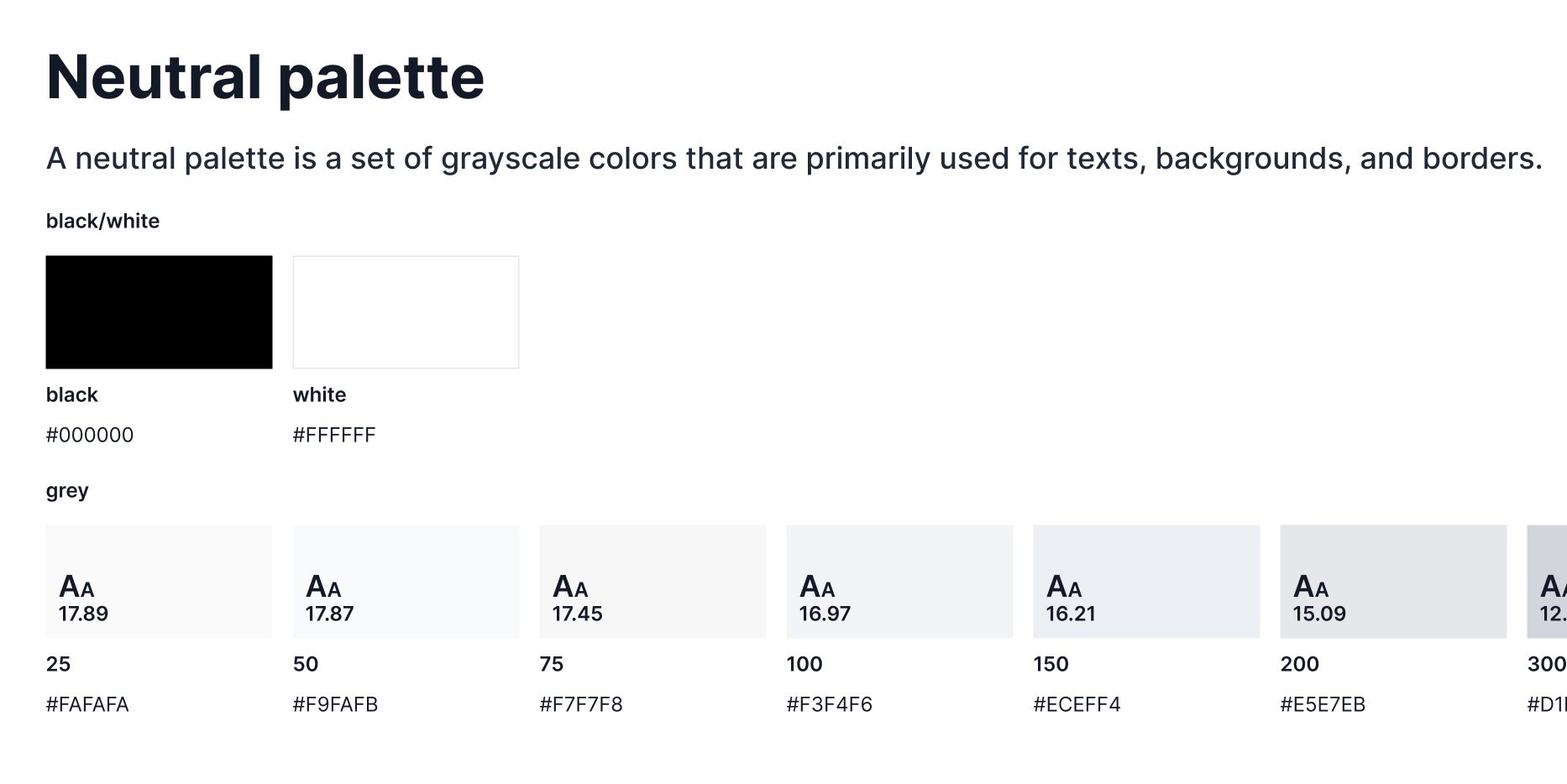1567x784 pixels.
Task: Select the grey 200 swatch
Action: point(1393,582)
